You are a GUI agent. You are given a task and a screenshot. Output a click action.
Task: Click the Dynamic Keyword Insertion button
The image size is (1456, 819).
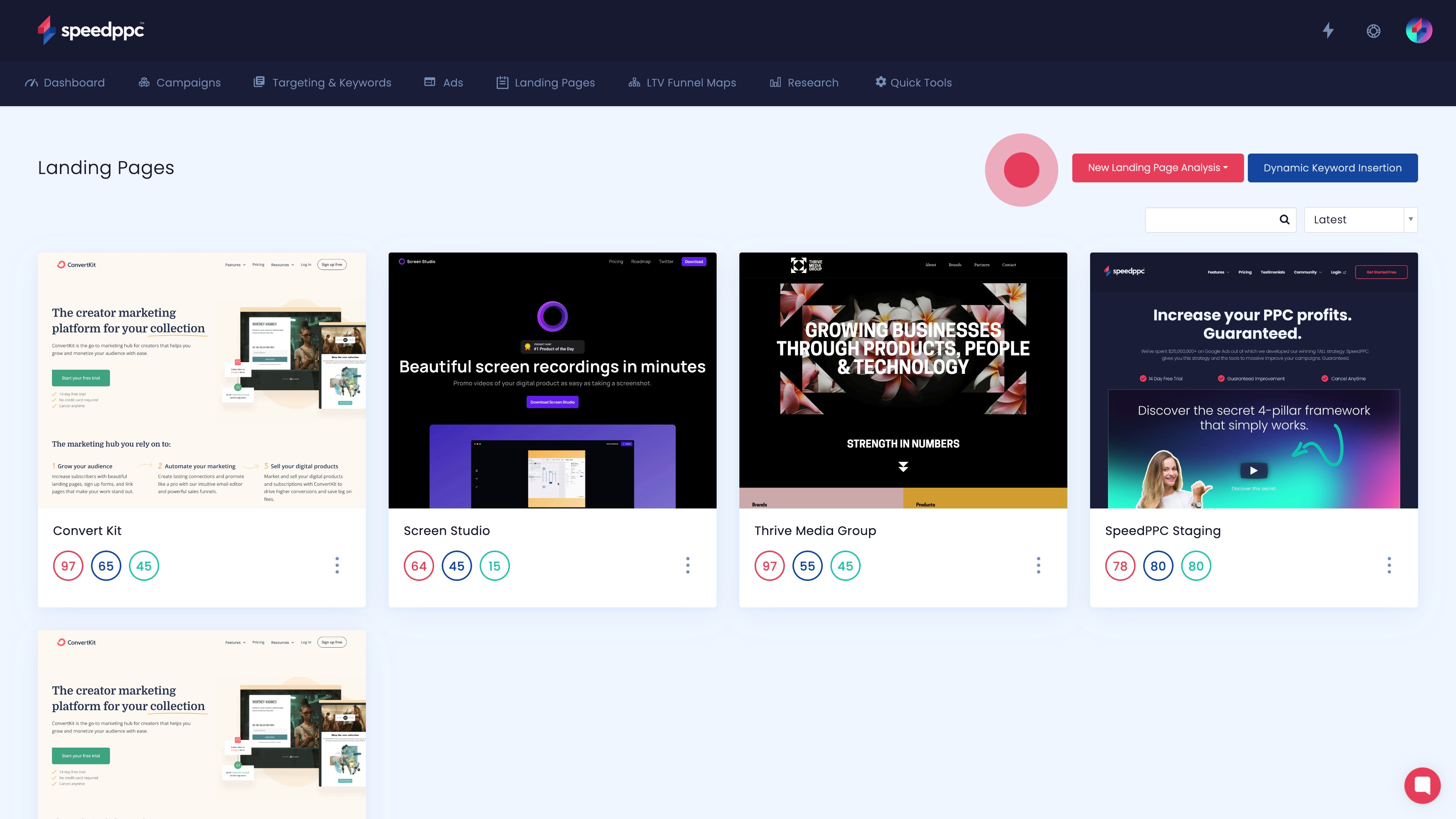(x=1332, y=168)
